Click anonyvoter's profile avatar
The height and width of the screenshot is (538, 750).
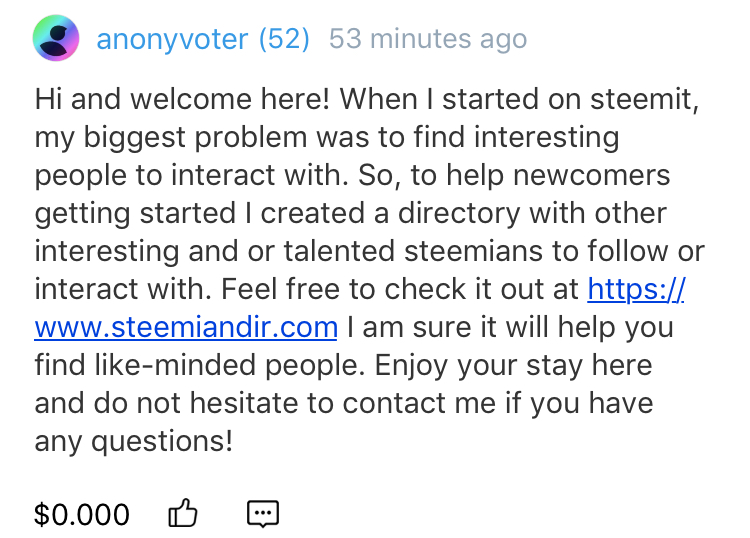(x=56, y=40)
